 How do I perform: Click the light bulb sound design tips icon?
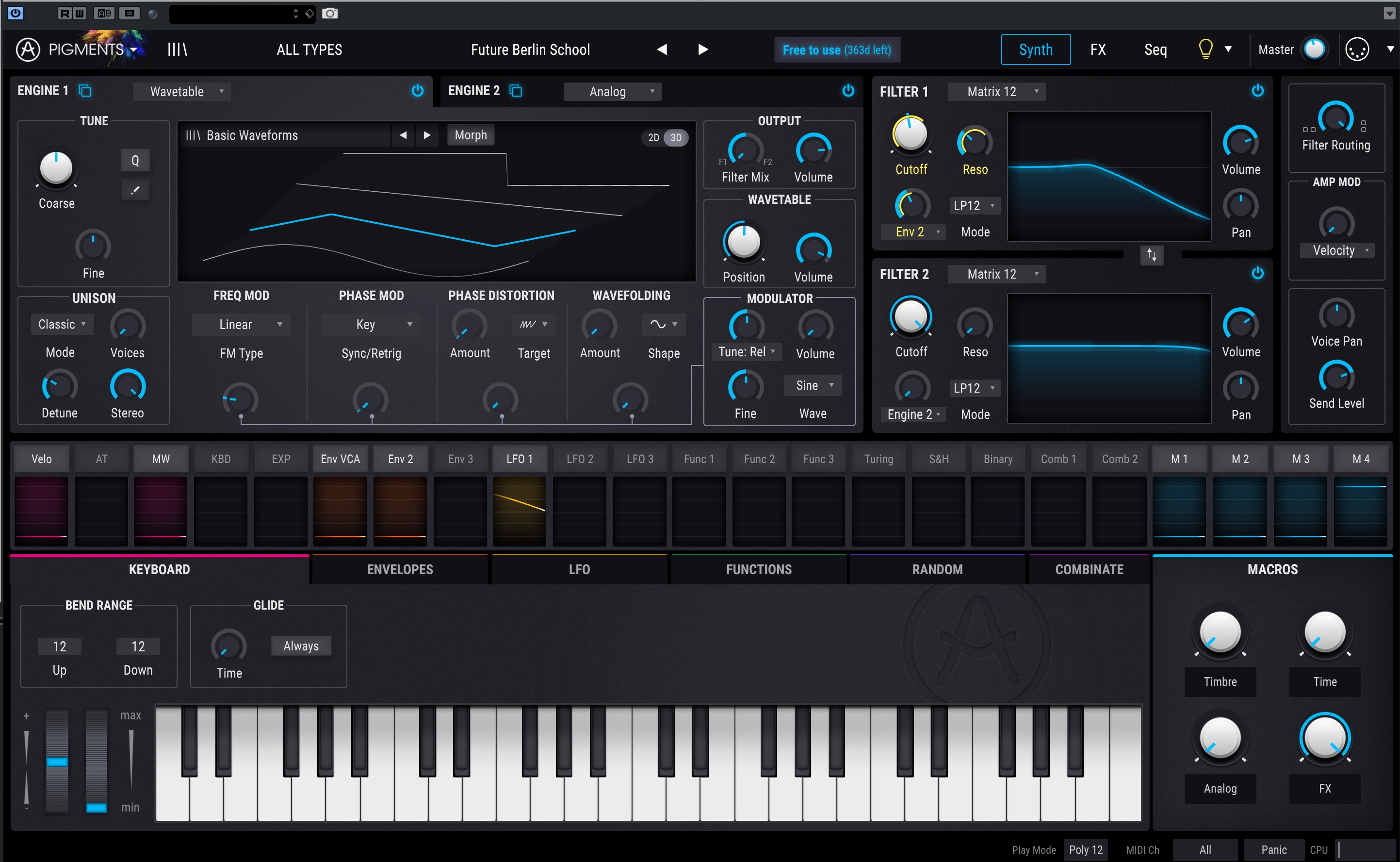tap(1205, 50)
